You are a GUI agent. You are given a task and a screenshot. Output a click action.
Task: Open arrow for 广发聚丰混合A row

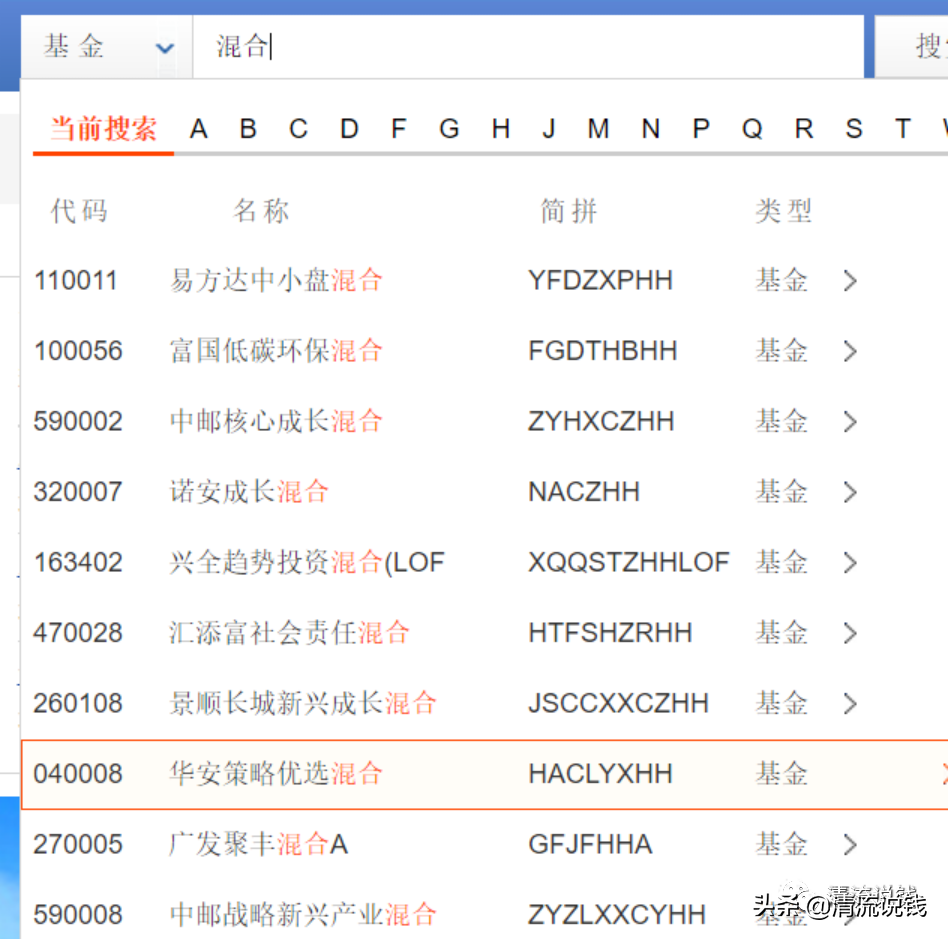click(850, 845)
